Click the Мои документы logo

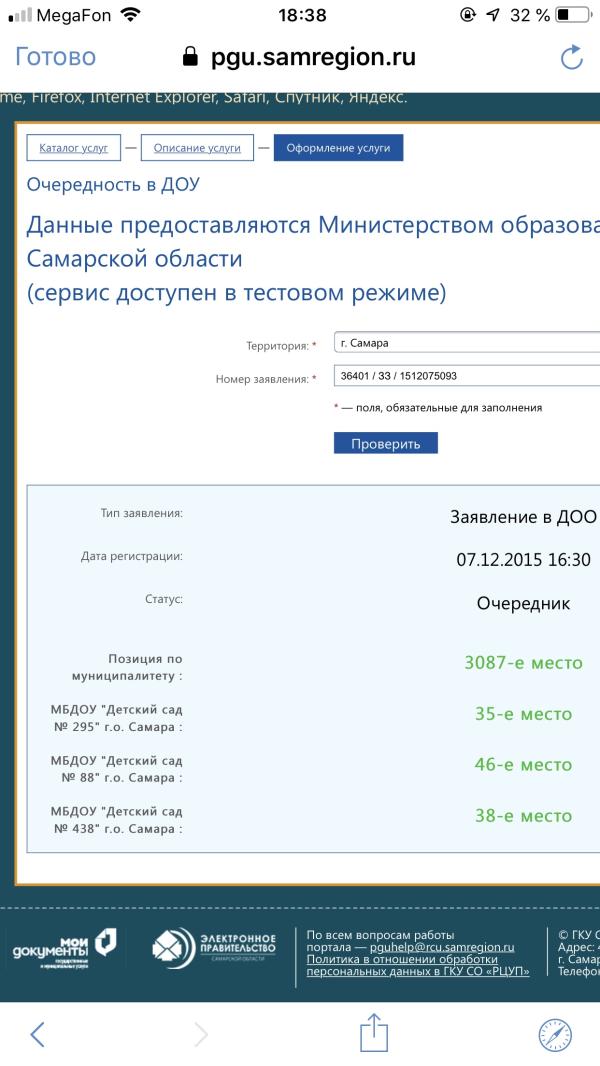(65, 947)
